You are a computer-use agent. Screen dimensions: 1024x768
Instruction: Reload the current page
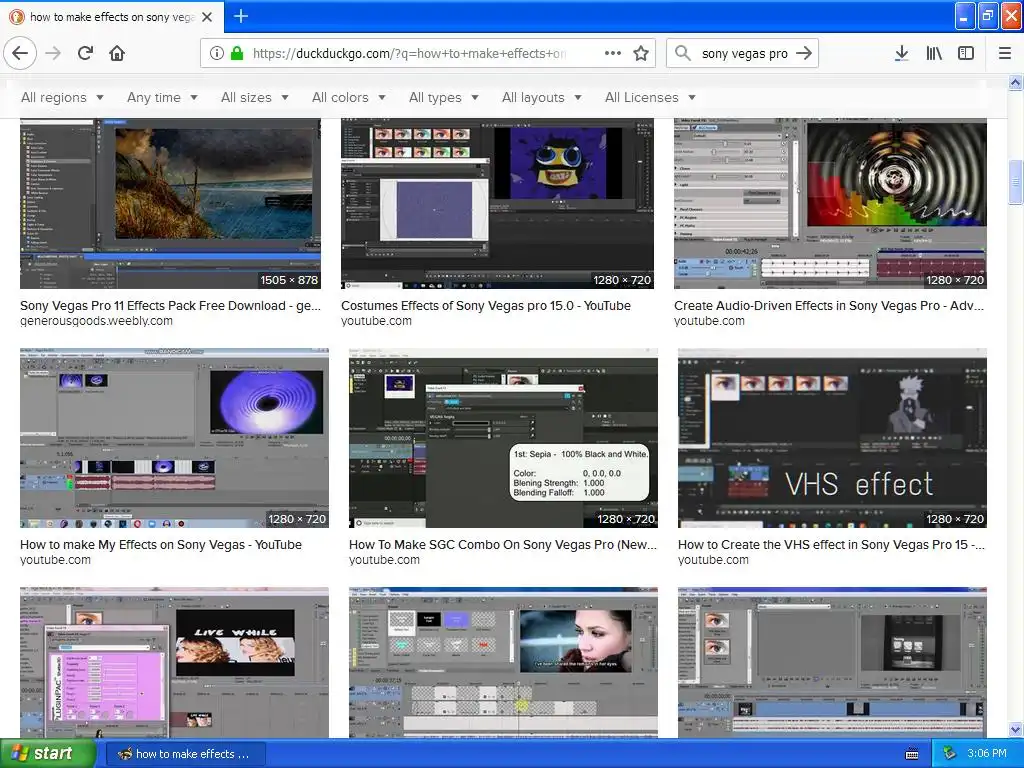[85, 53]
